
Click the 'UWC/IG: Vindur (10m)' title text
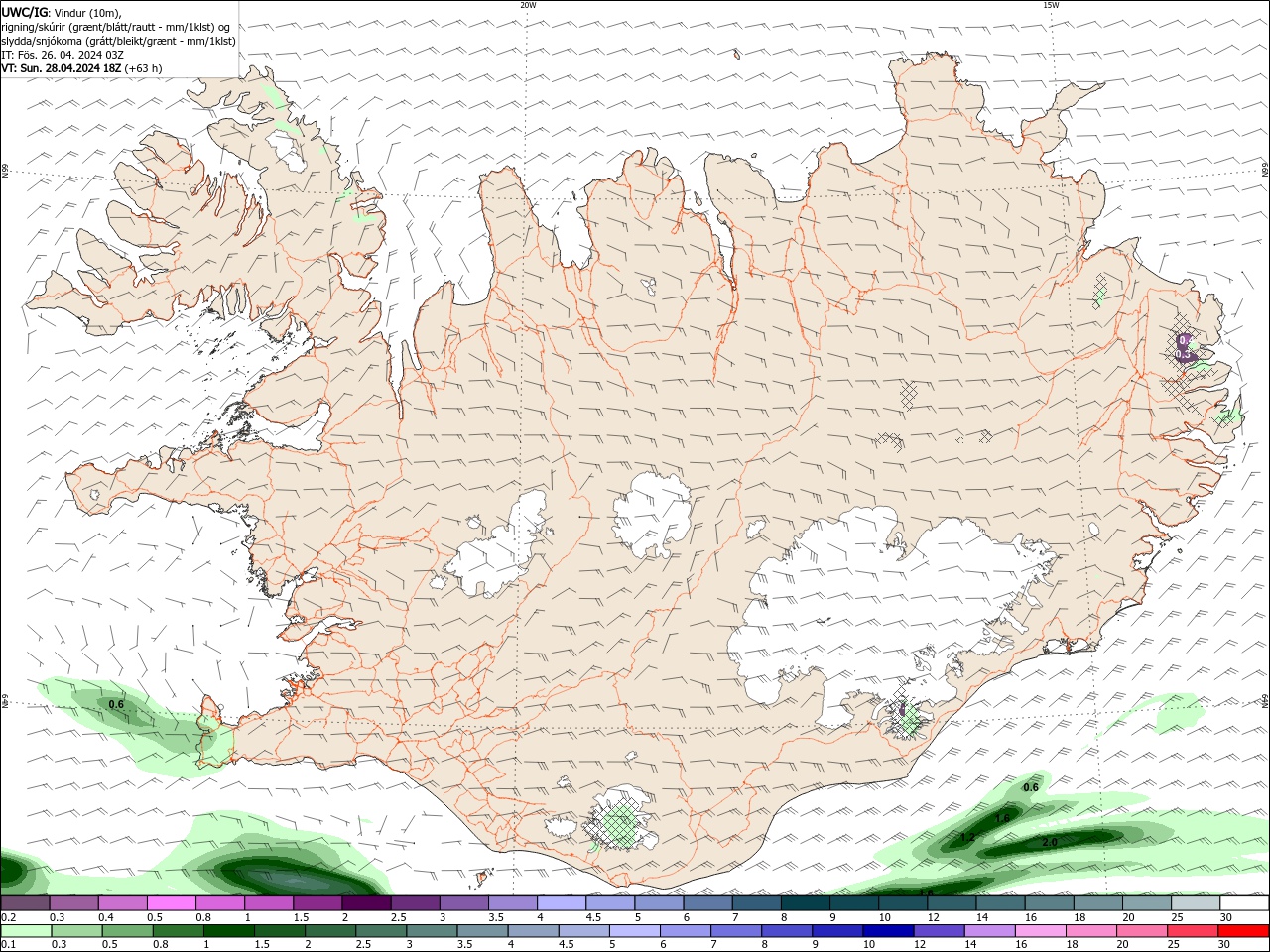(63, 12)
